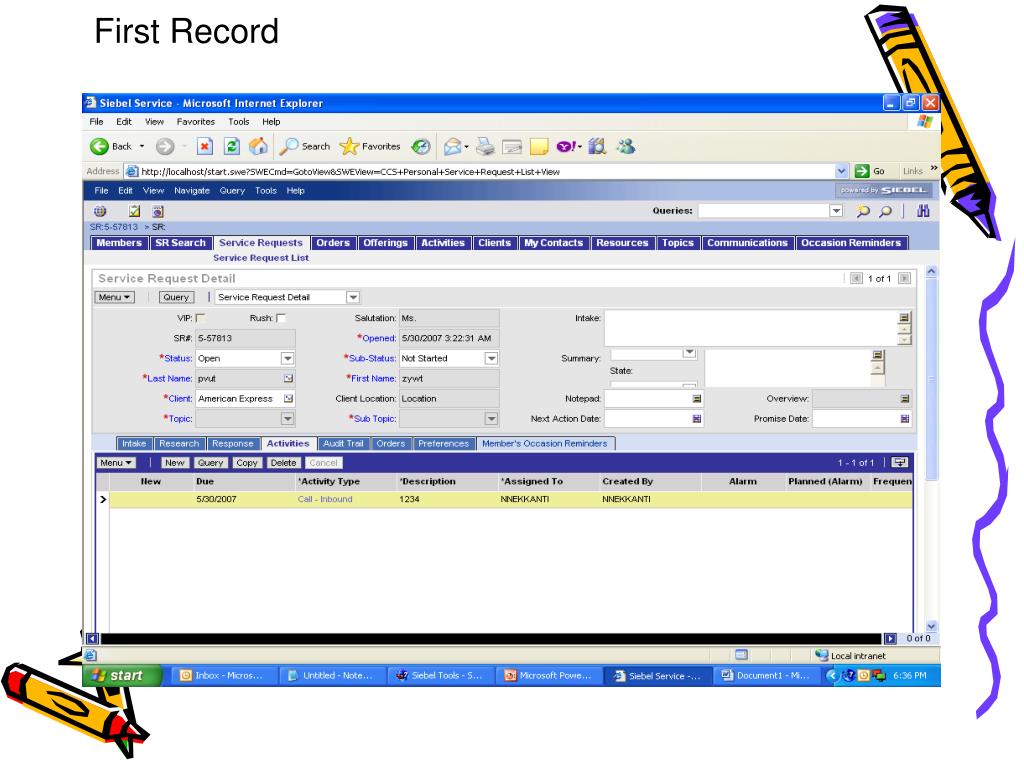
Task: Open the Queries dropdown
Action: coord(836,210)
